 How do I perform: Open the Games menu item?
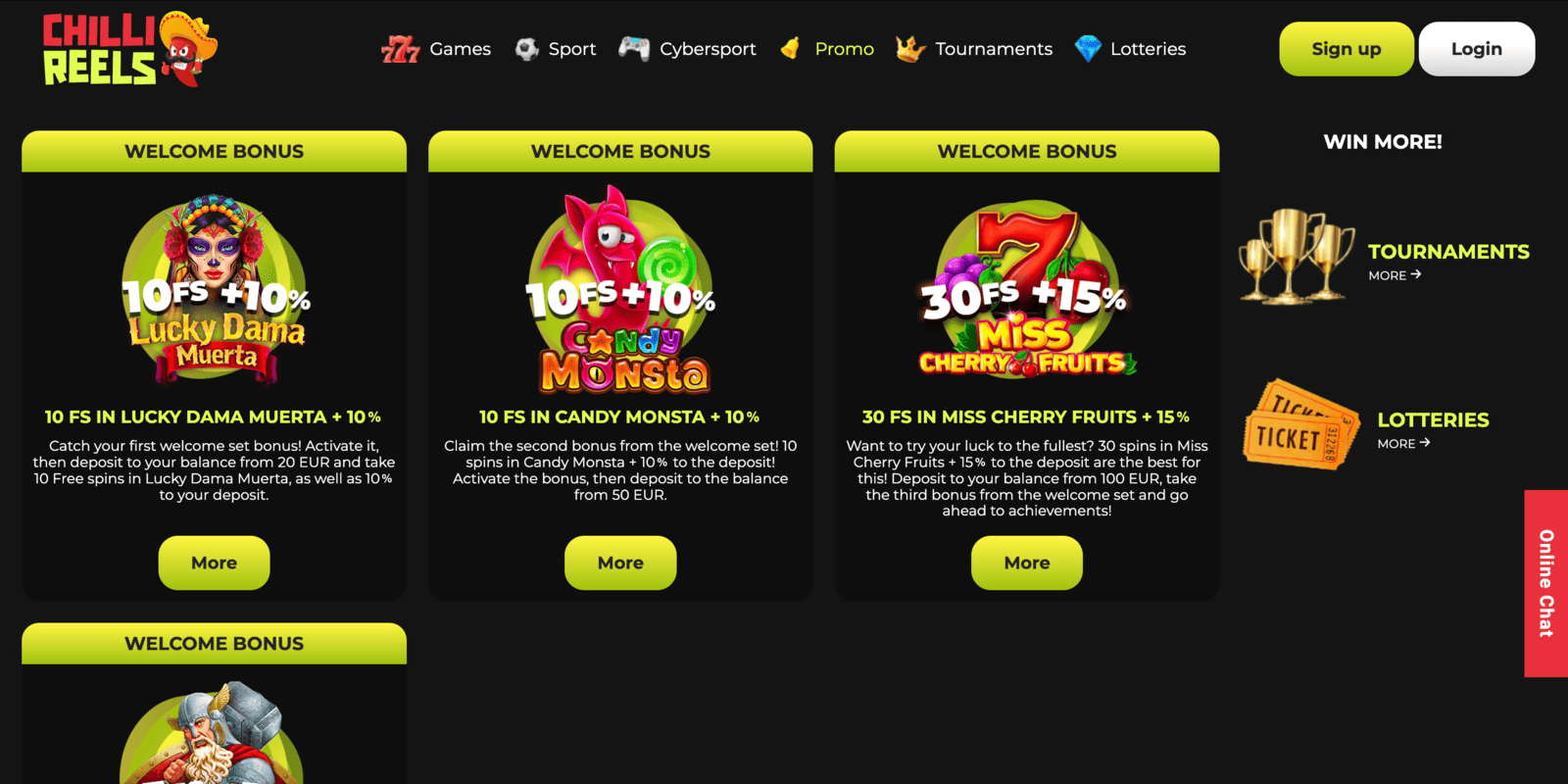(x=460, y=49)
